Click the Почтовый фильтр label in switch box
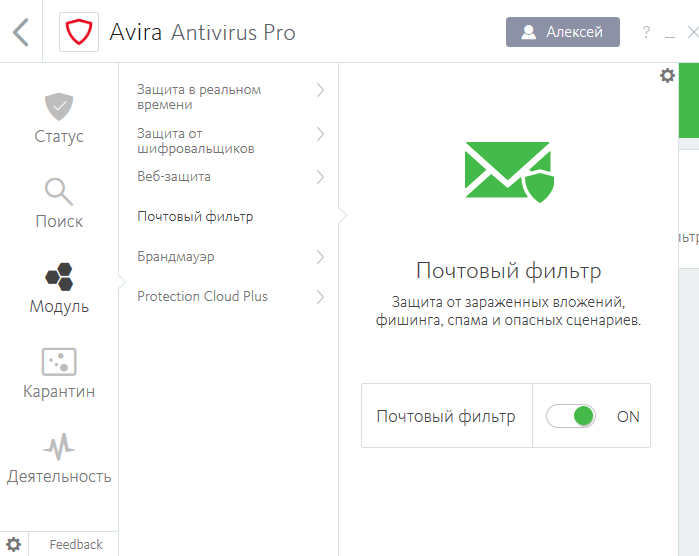 446,416
